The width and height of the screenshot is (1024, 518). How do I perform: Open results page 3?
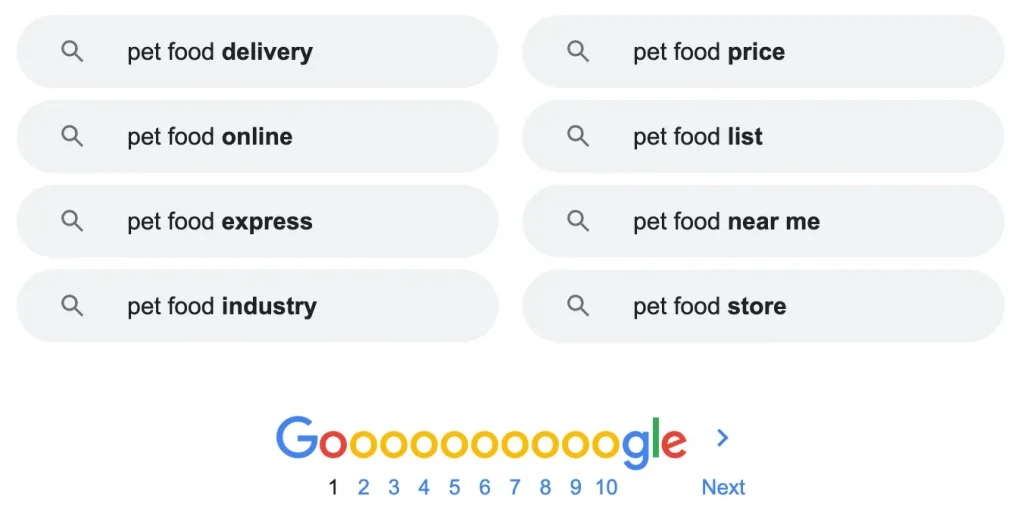point(393,487)
